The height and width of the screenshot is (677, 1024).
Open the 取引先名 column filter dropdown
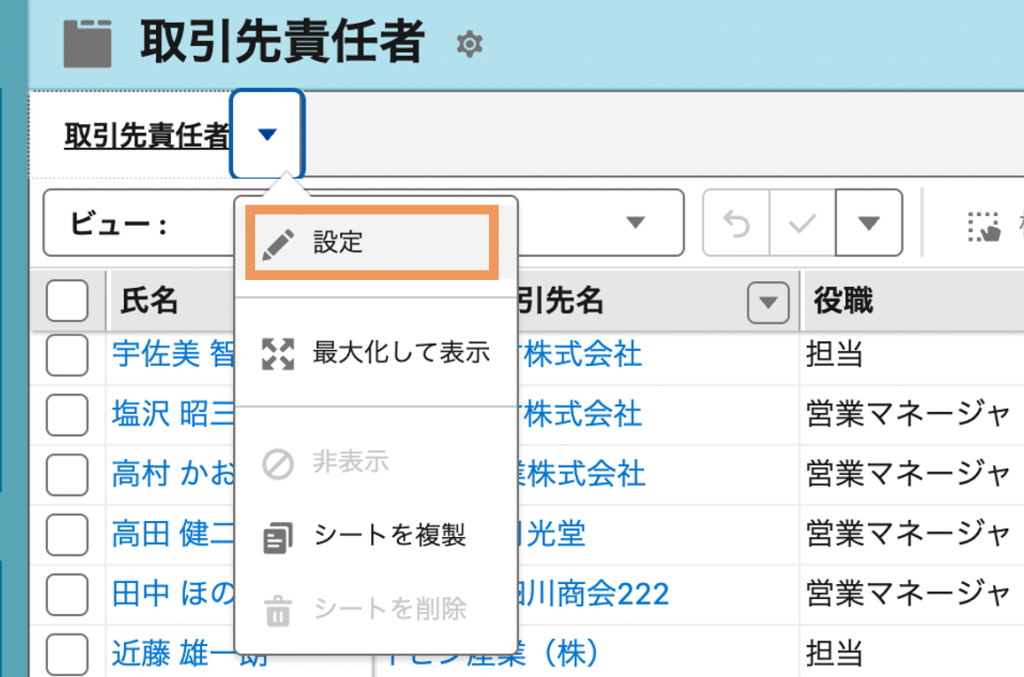point(767,301)
